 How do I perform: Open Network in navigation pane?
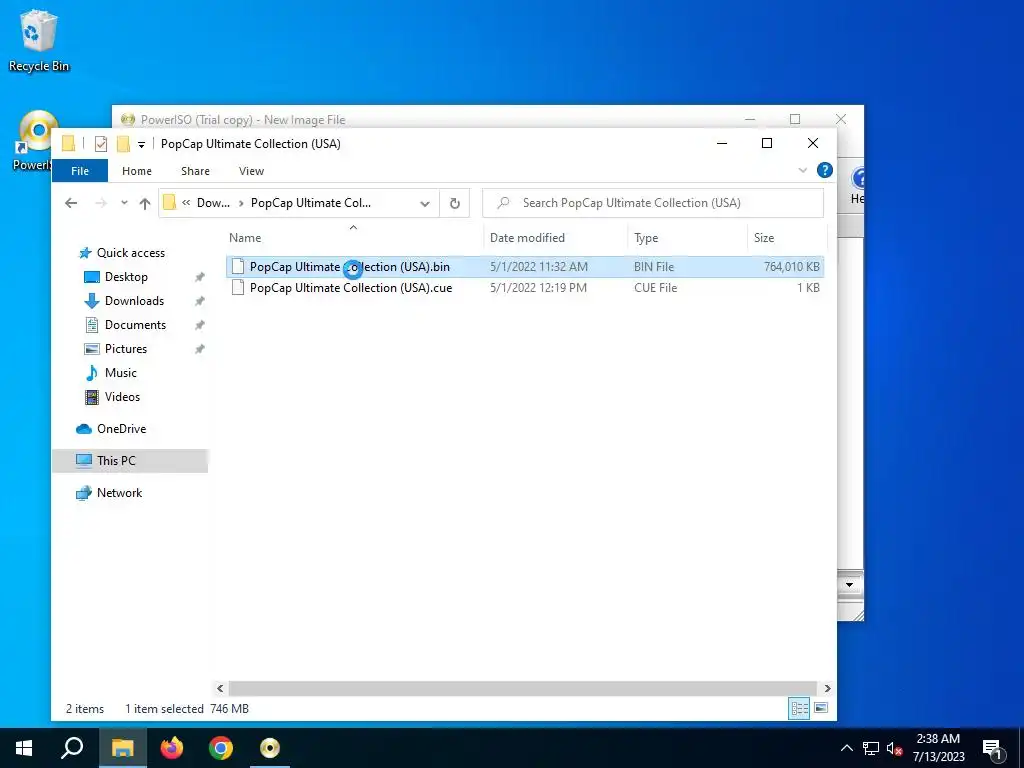[119, 493]
